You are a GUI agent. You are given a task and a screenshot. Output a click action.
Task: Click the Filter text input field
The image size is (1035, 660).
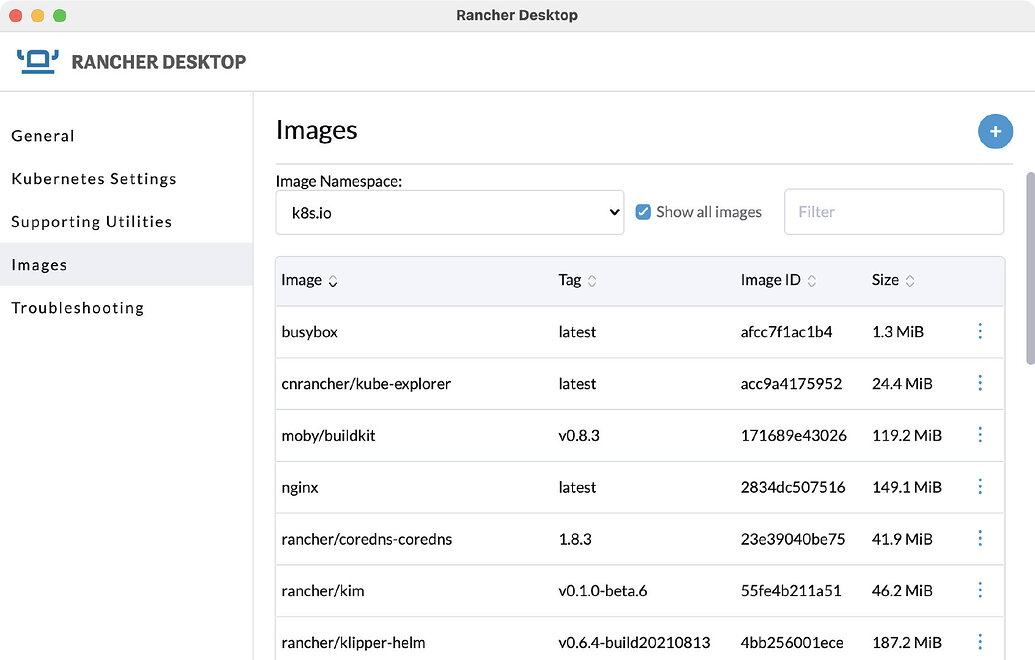click(x=893, y=212)
